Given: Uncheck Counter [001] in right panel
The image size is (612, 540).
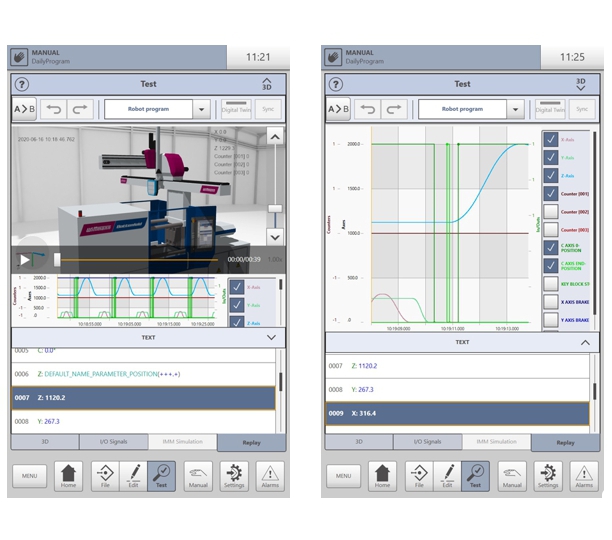Looking at the screenshot, I should (551, 194).
